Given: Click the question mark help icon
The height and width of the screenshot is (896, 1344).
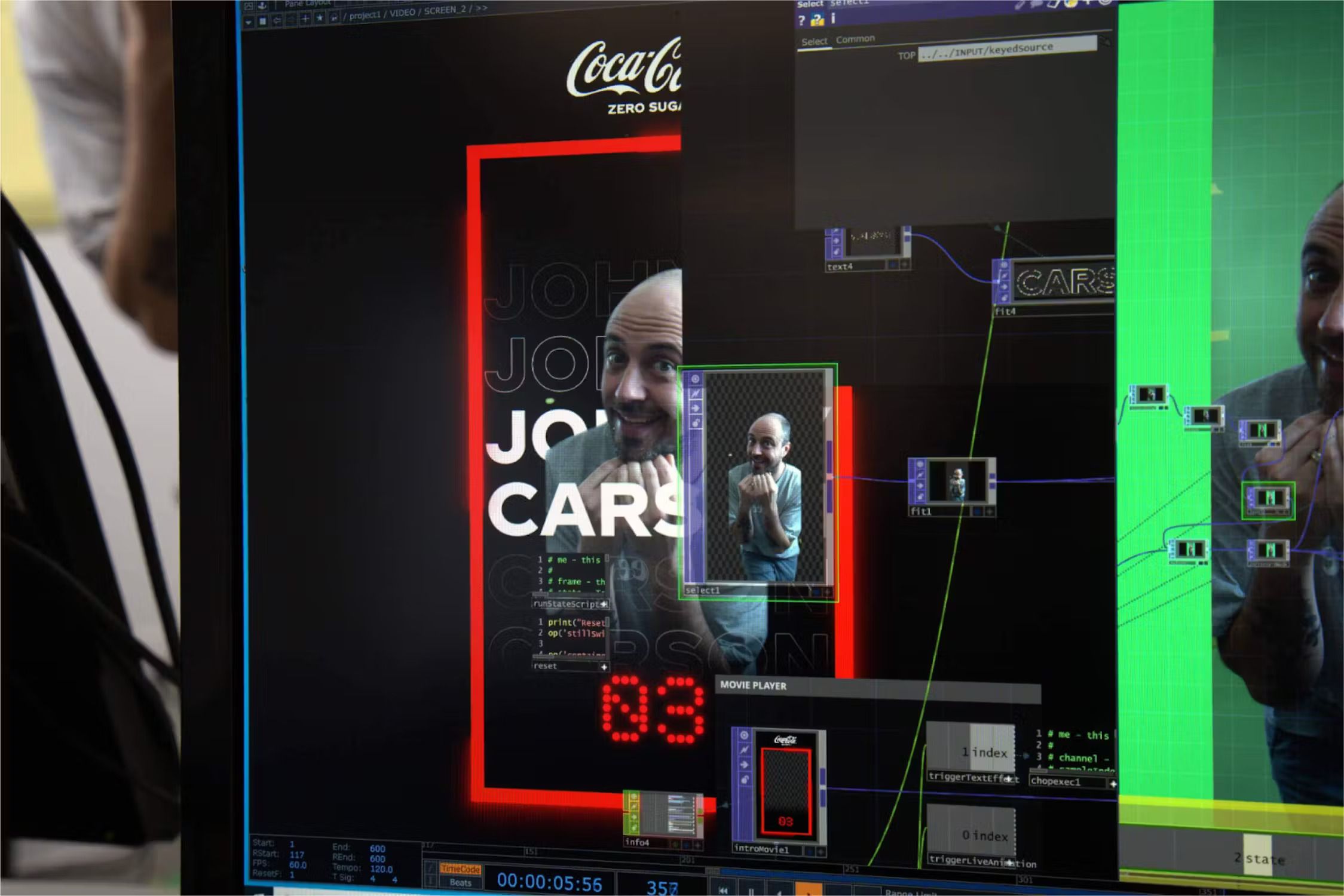Looking at the screenshot, I should (x=801, y=21).
